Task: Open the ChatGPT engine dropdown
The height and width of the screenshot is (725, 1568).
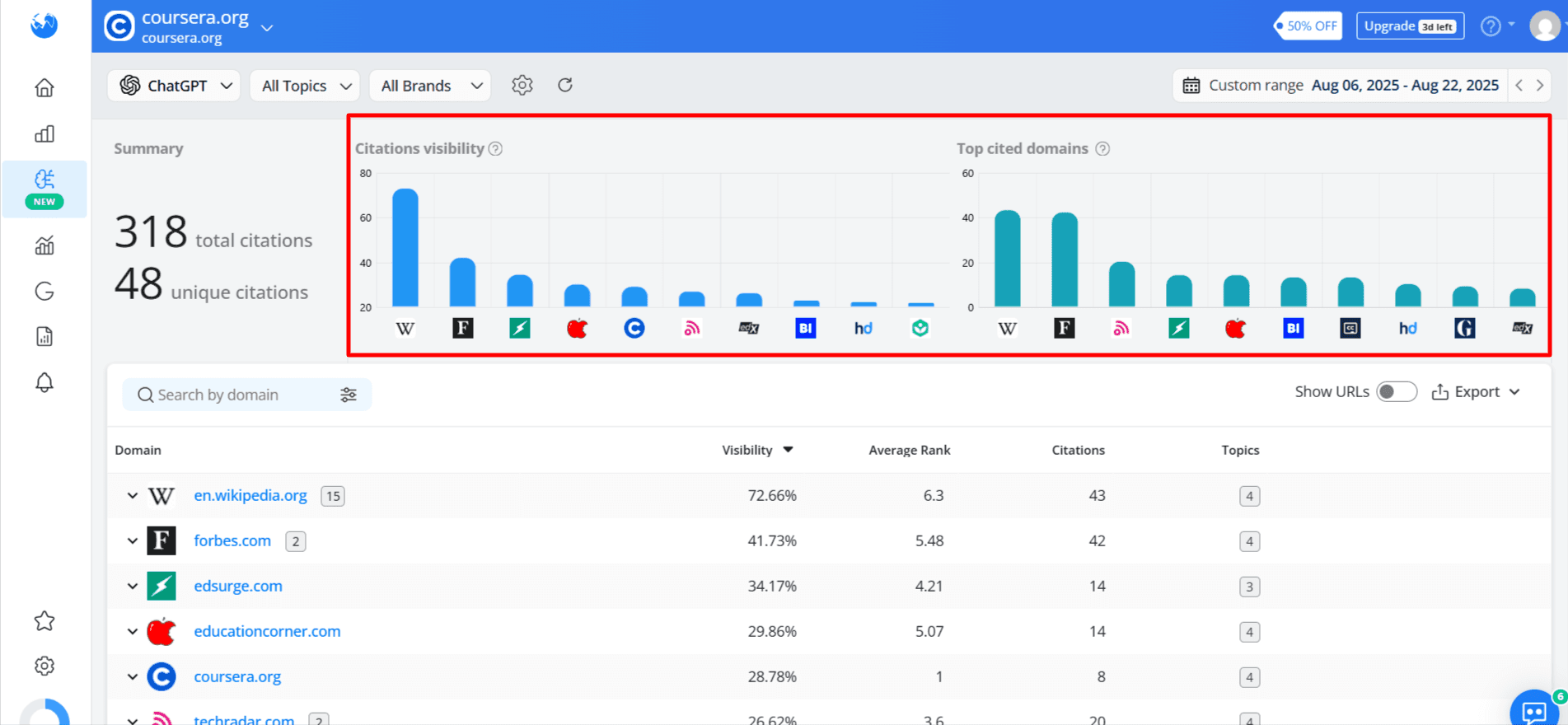Action: pyautogui.click(x=174, y=86)
